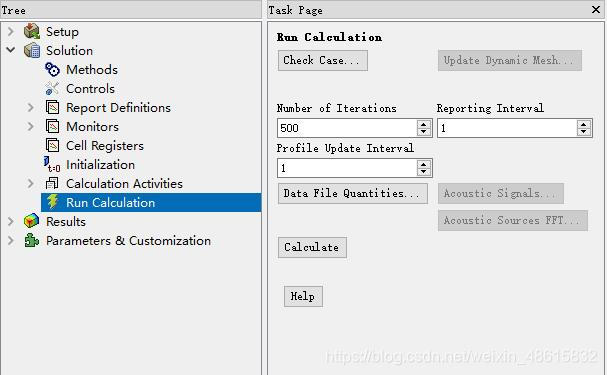Click the Calculate button
Viewport: 607px width, 375px height.
pyautogui.click(x=312, y=247)
